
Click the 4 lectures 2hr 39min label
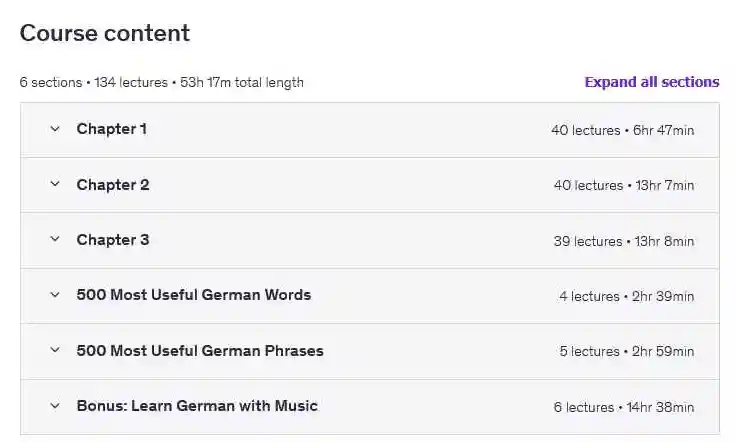(626, 296)
